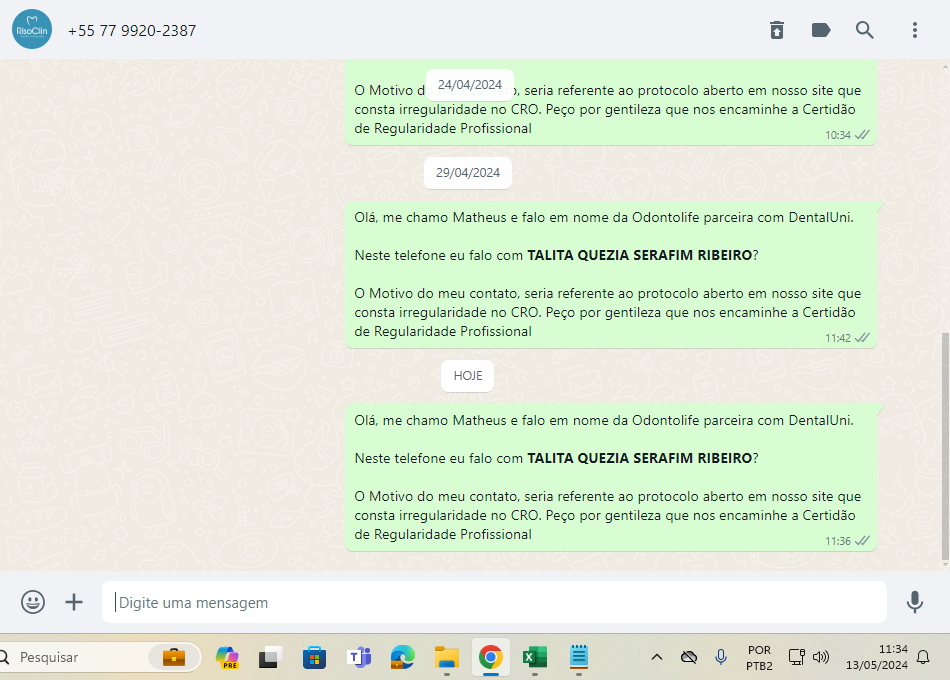Open the three-dot chat menu
Screen dimensions: 950x680
pyautogui.click(x=915, y=30)
